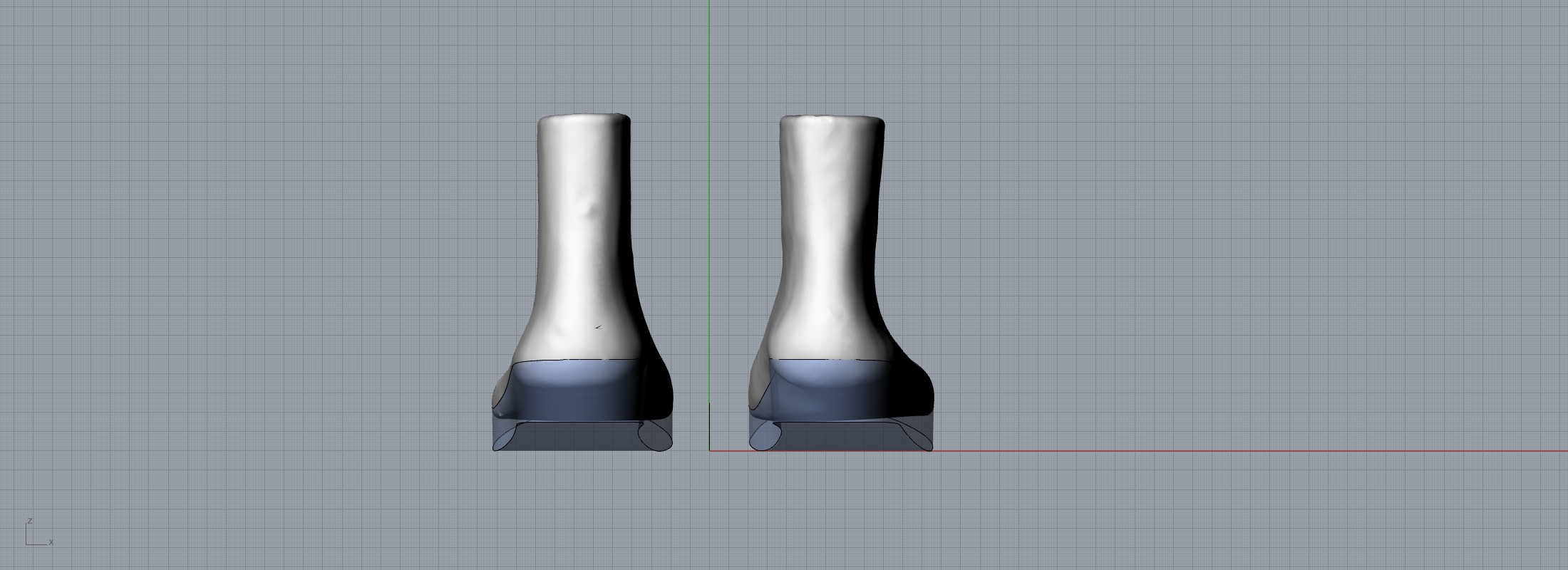Click the top rim of the left leg mesh
1568x570 pixels.
point(583,116)
